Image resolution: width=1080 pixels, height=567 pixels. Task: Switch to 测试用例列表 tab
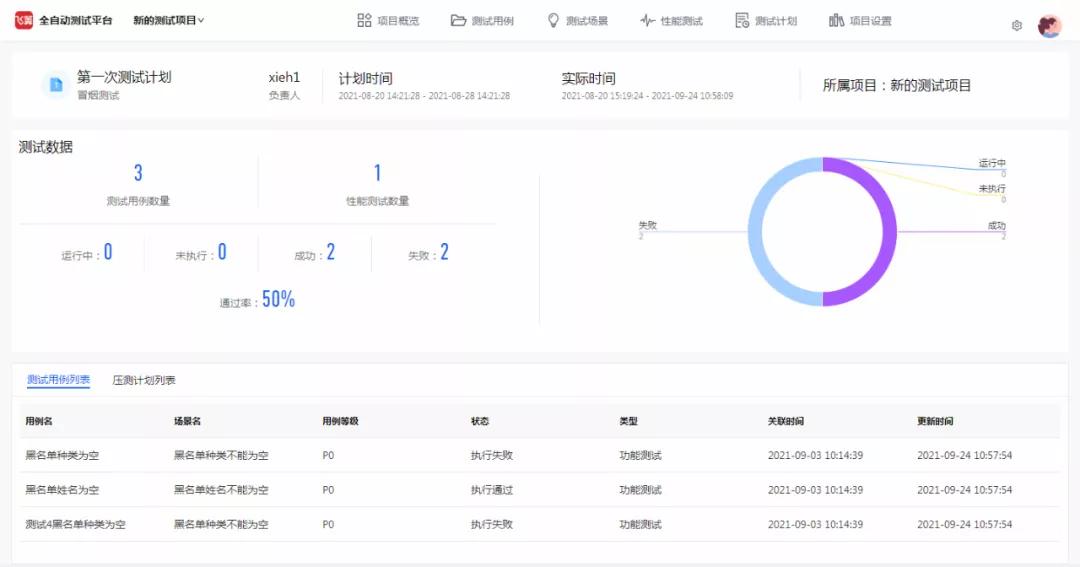[x=59, y=380]
